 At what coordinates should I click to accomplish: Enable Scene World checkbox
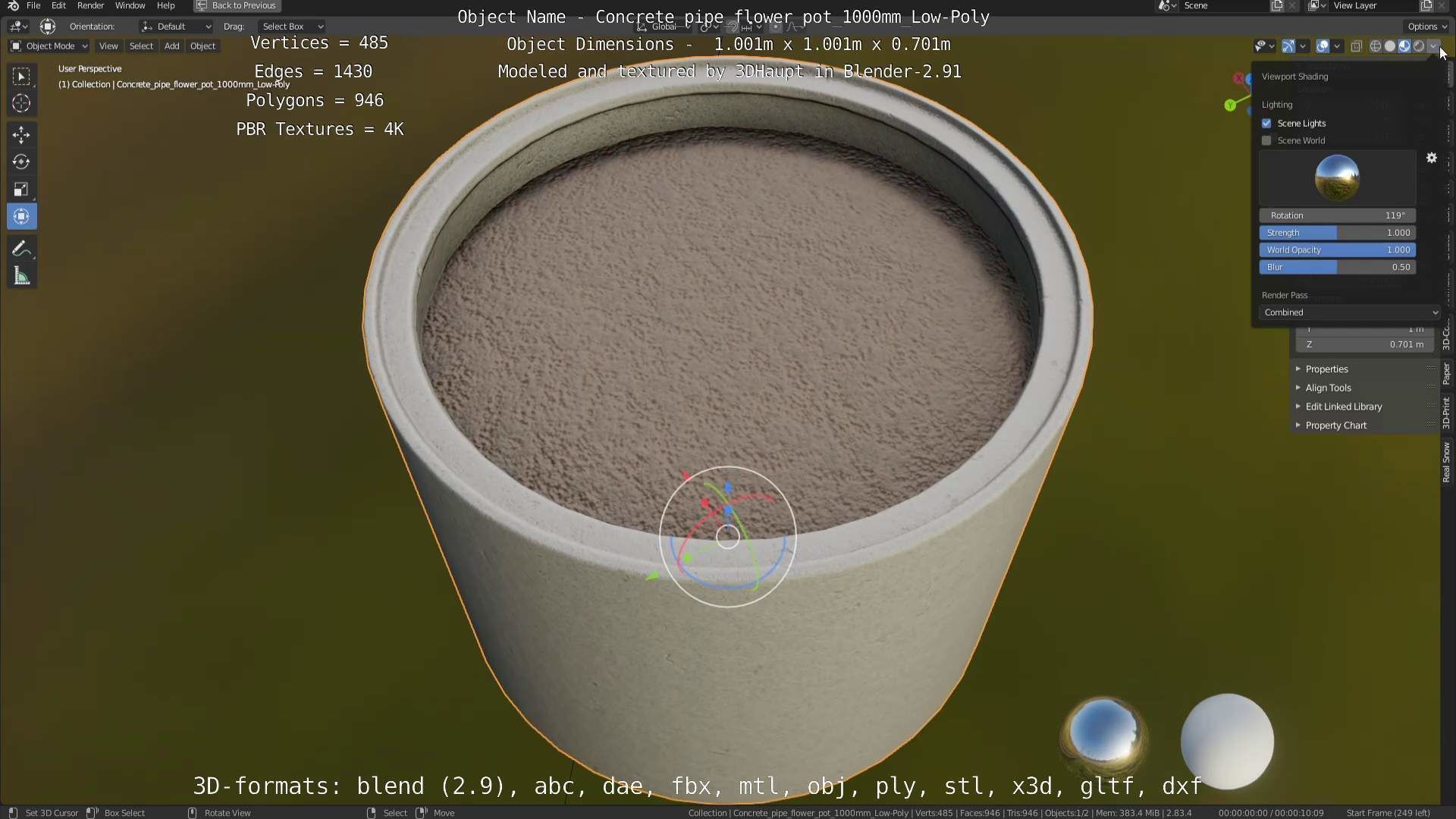coord(1266,140)
